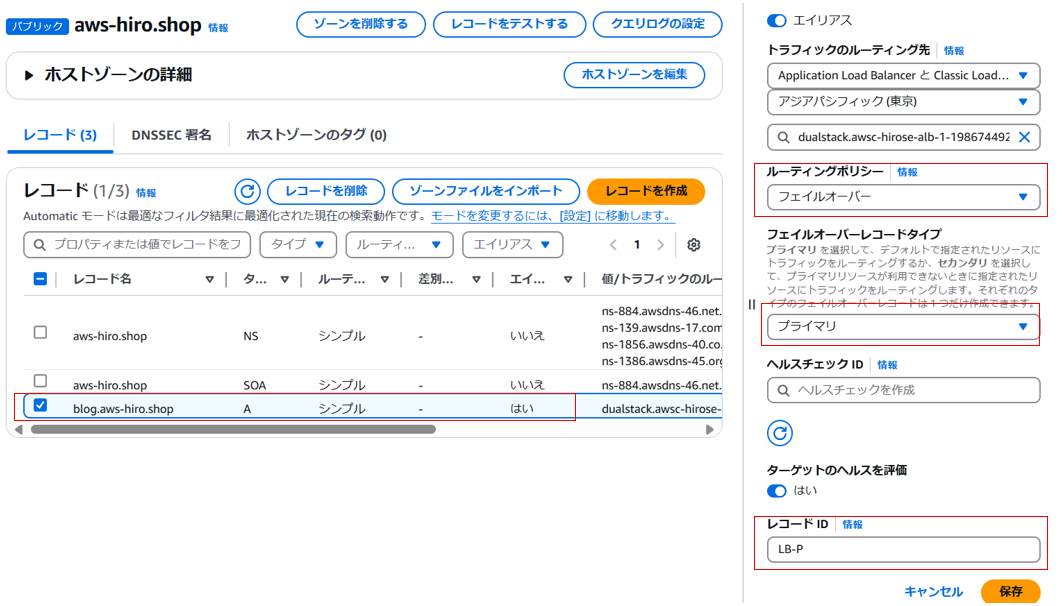Go to previous page of records

point(613,245)
